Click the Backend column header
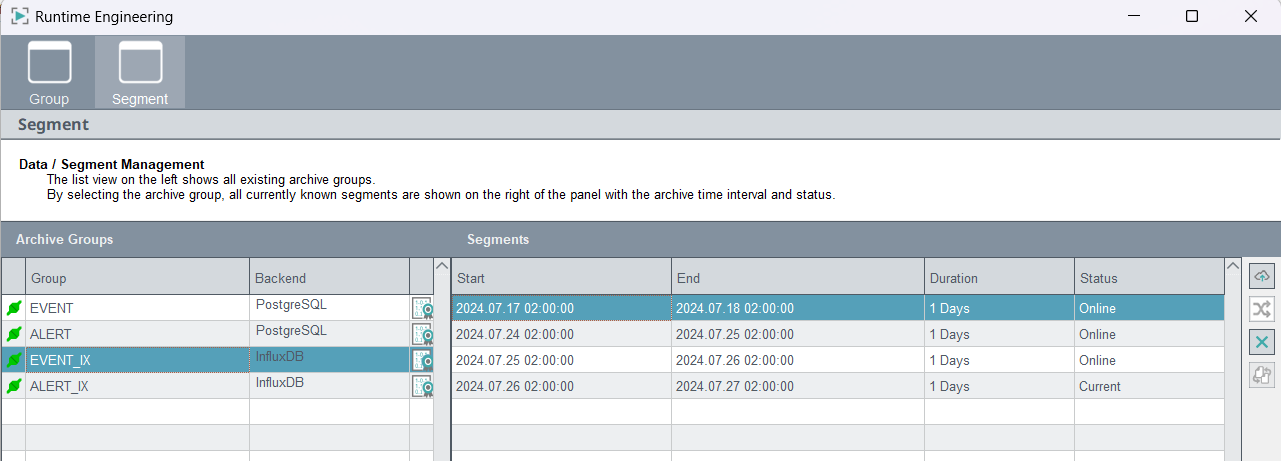The height and width of the screenshot is (461, 1281). click(330, 278)
